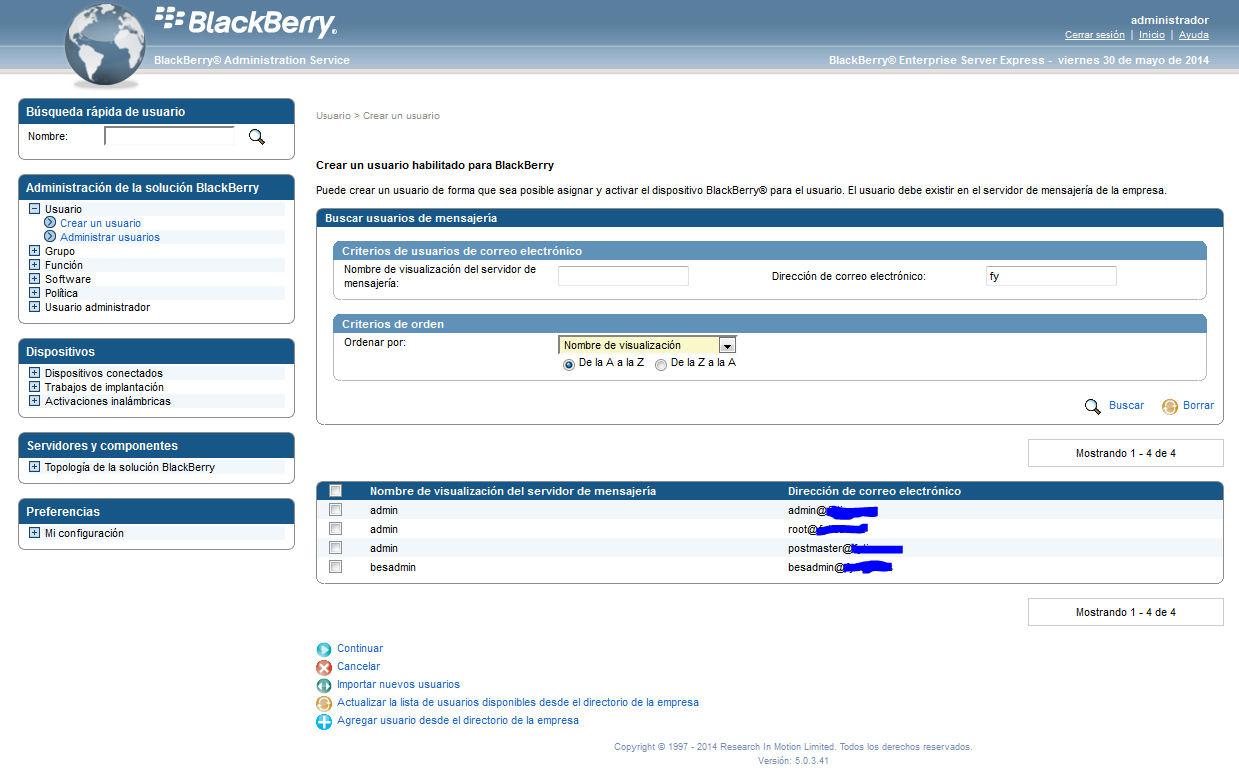Click the Política label in the tree
Screen dimensions: 1239x775
coord(61,293)
